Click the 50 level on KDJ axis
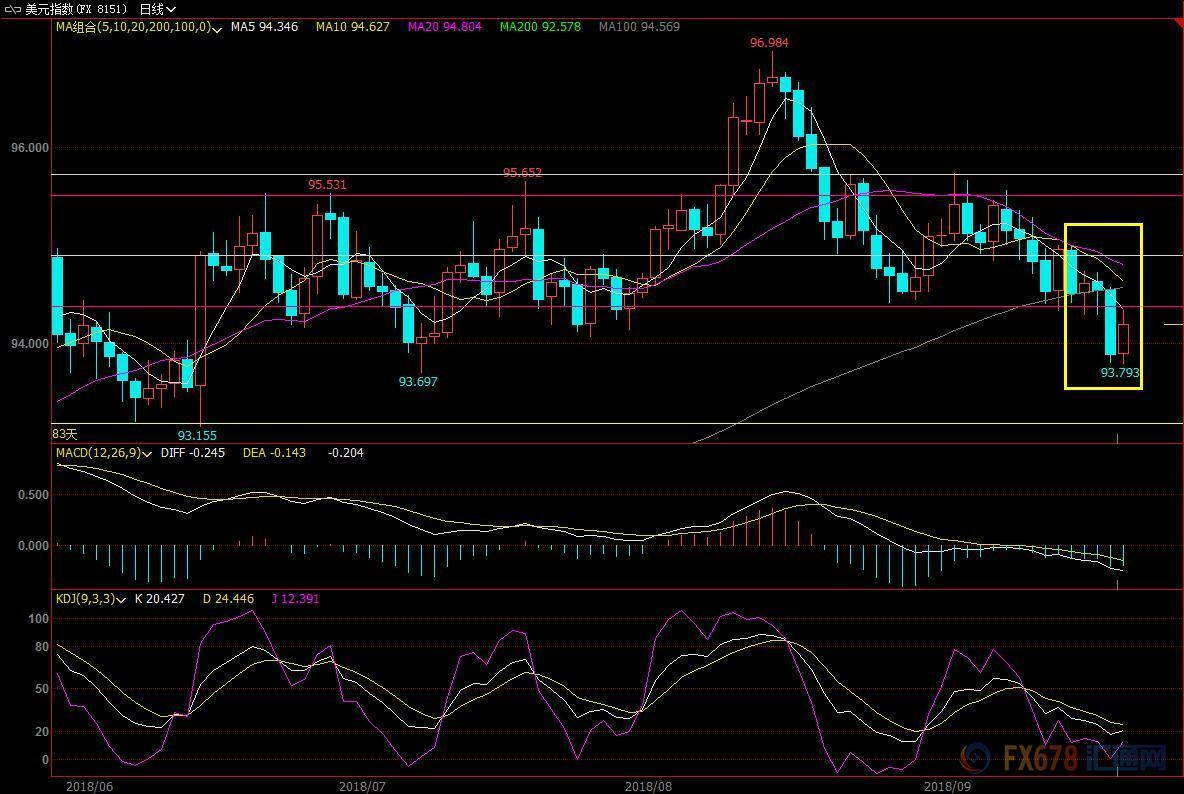1184x794 pixels. pos(42,689)
